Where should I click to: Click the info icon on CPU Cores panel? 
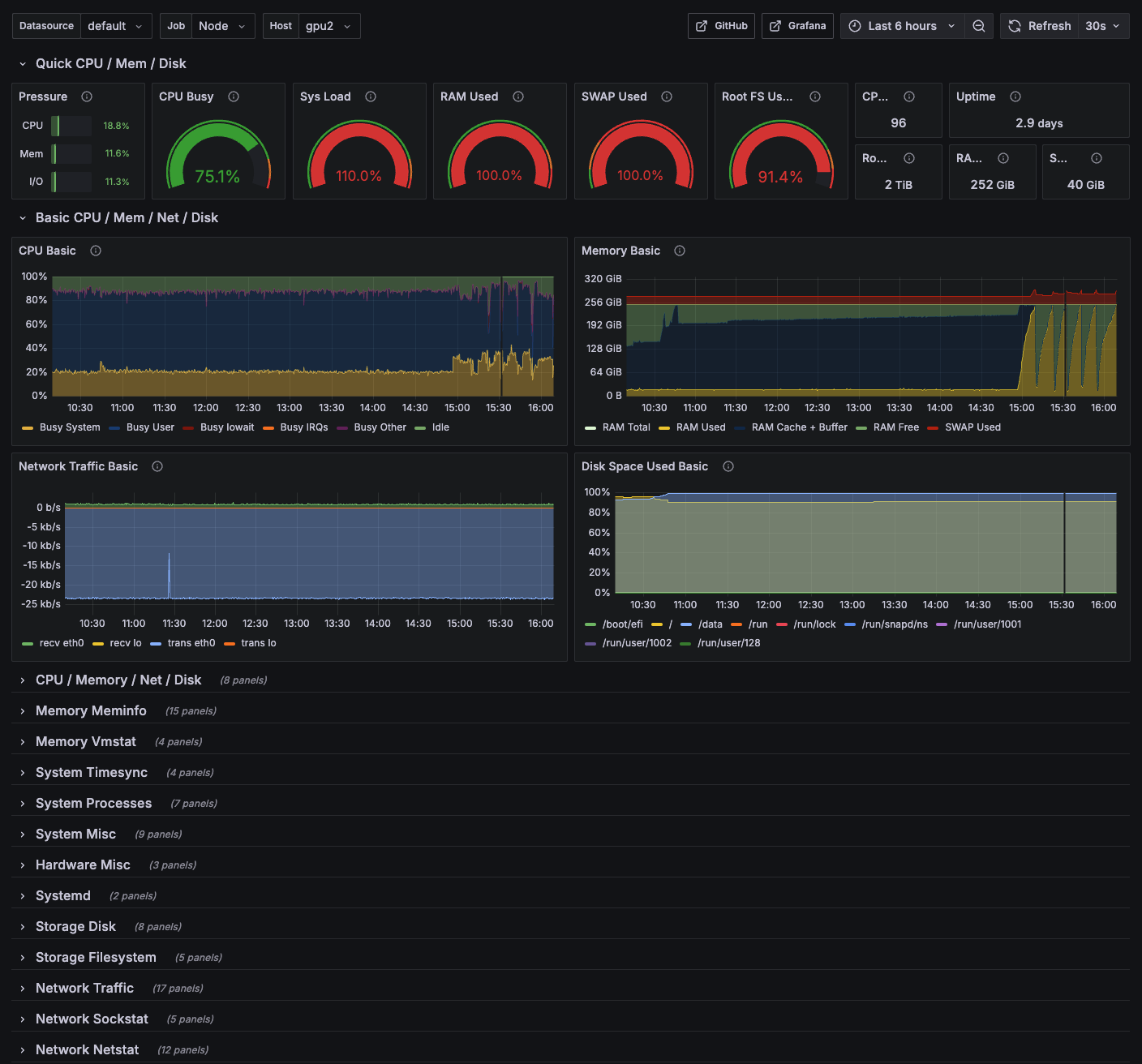tap(909, 97)
